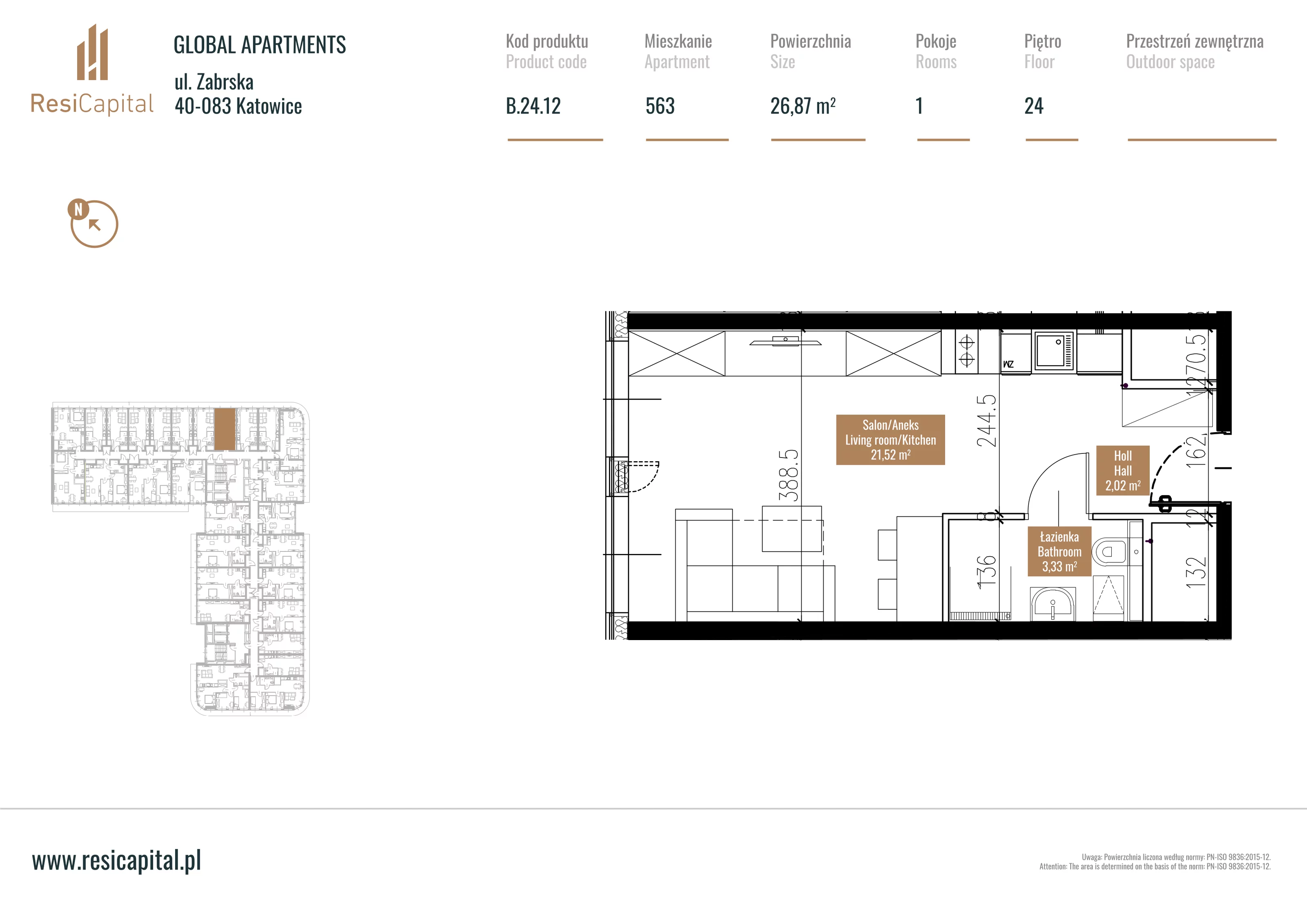1307x924 pixels.
Task: Click the ResiCapital logo
Action: [x=91, y=70]
